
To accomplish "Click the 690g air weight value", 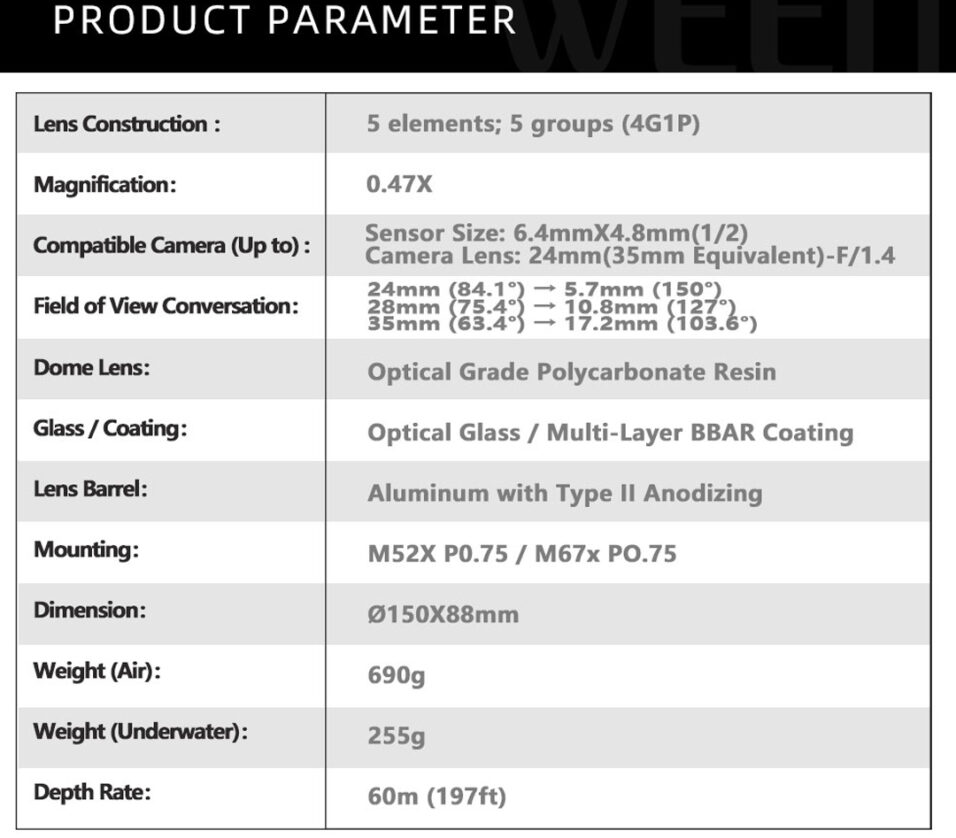I will [396, 676].
